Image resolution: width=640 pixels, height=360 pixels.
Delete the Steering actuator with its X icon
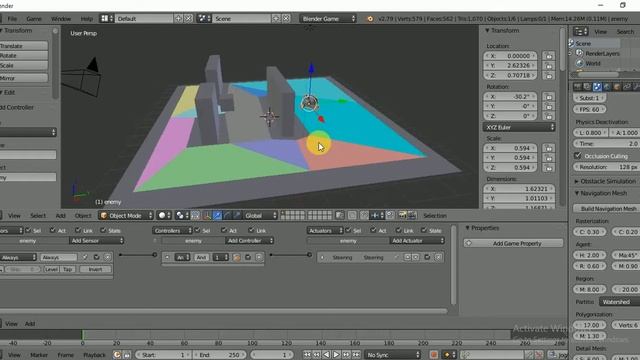coord(438,257)
